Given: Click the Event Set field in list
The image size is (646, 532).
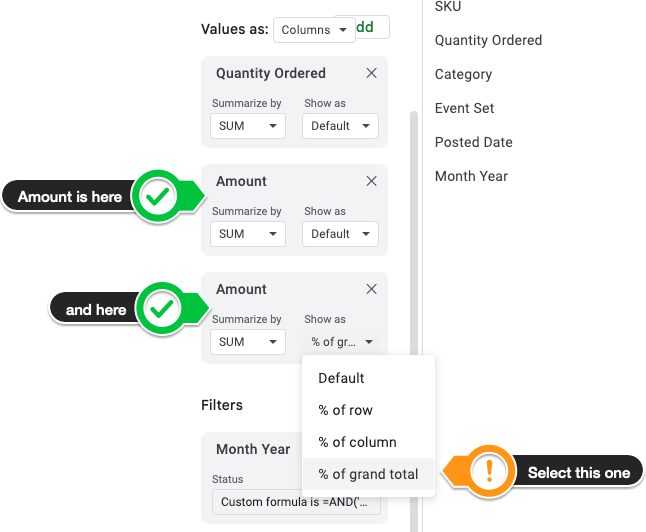Looking at the screenshot, I should (464, 108).
